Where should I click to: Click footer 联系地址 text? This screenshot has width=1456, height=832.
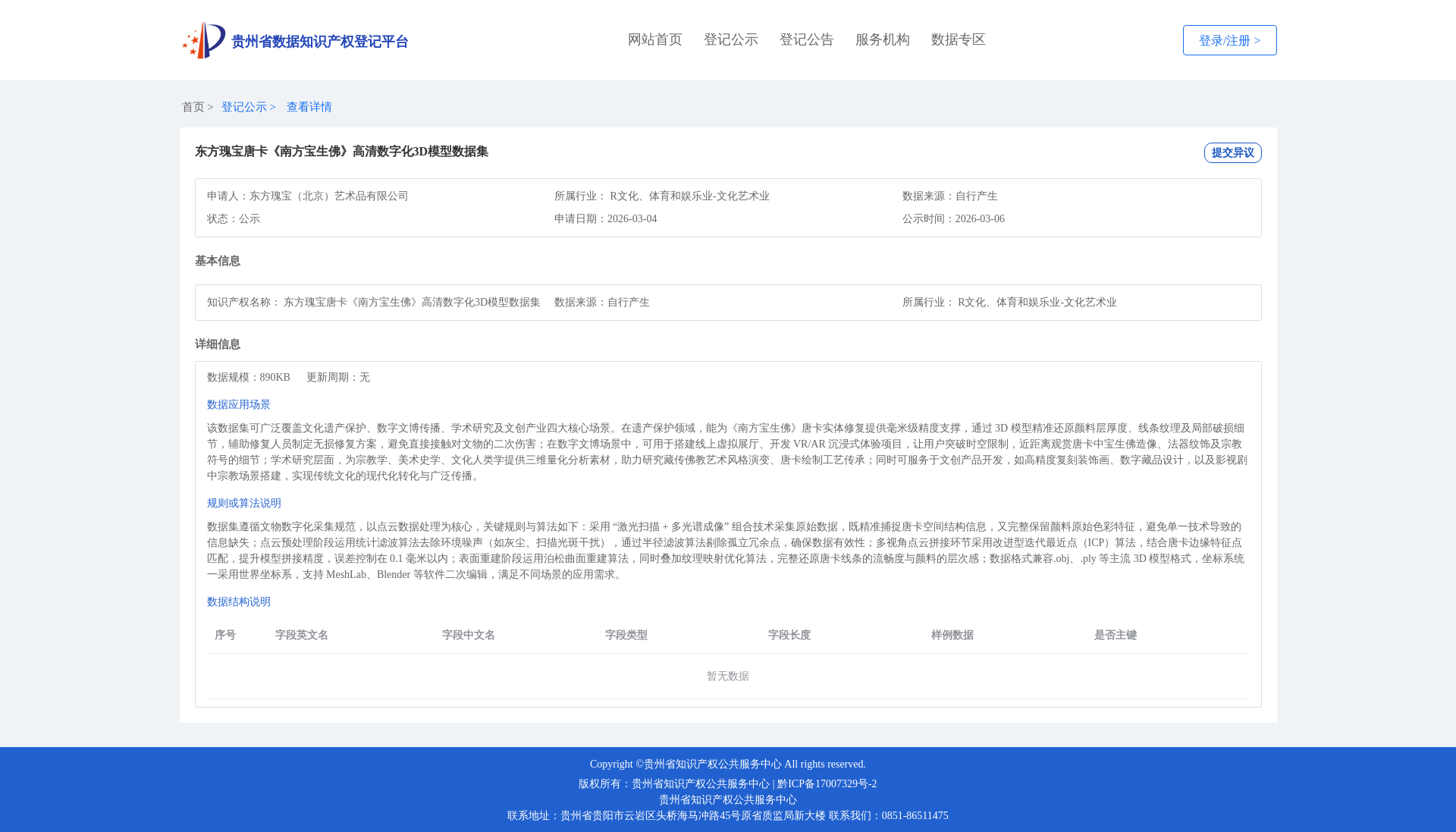click(666, 816)
